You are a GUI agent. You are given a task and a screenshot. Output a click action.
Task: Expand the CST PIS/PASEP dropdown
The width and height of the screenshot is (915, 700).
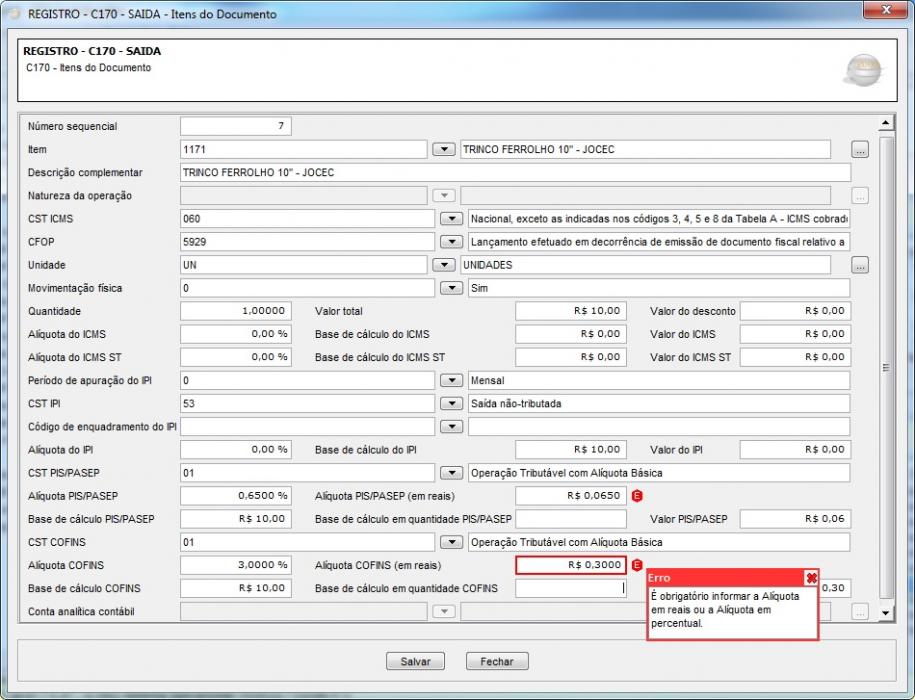452,472
